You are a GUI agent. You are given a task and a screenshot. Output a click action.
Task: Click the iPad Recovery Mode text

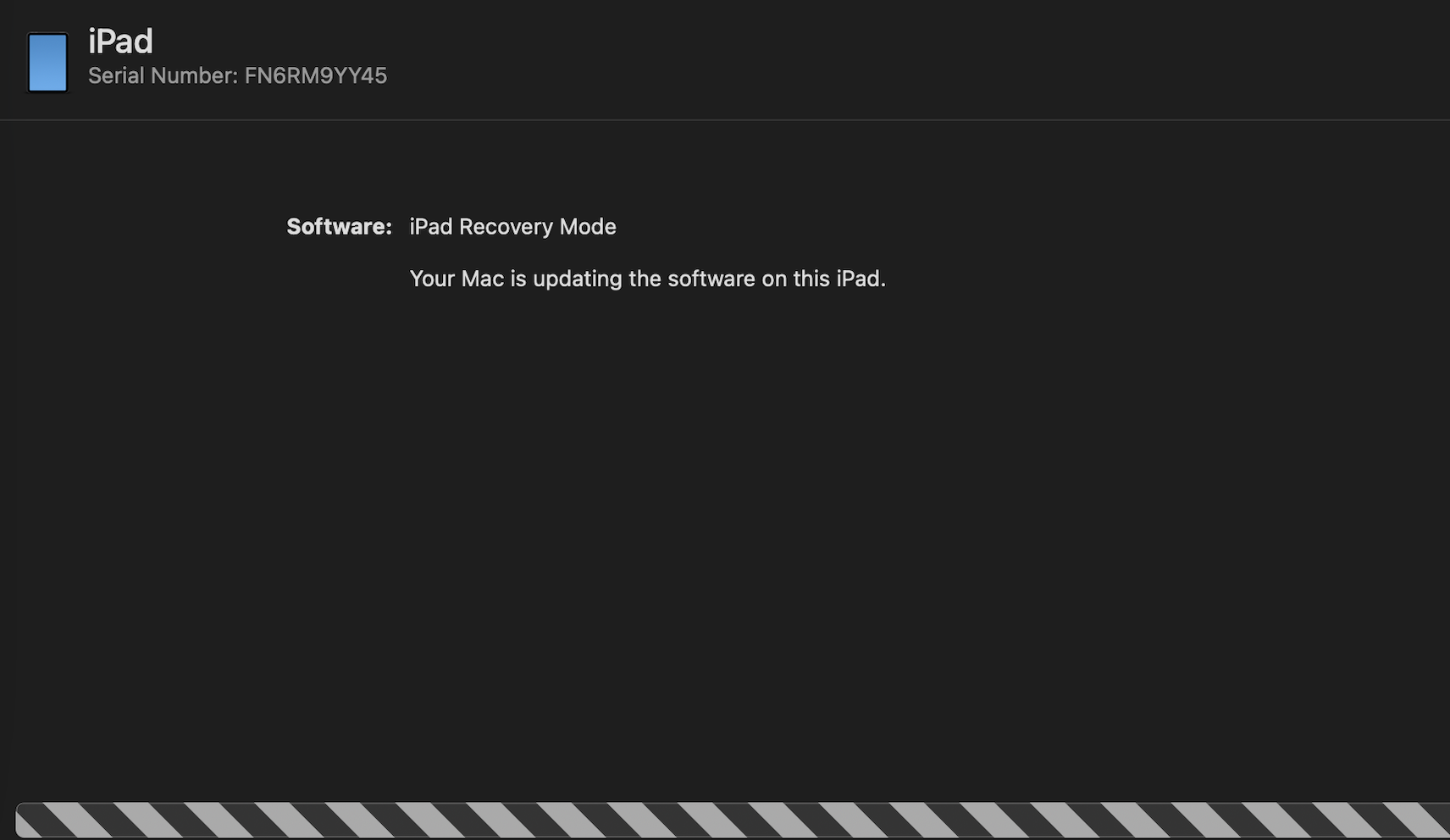coord(512,227)
